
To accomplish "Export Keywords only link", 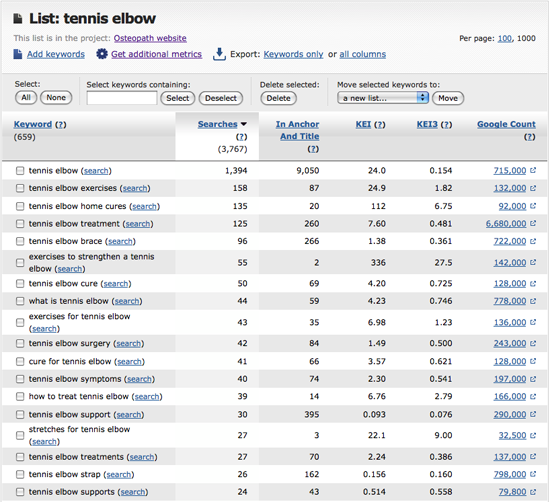I will [293, 54].
